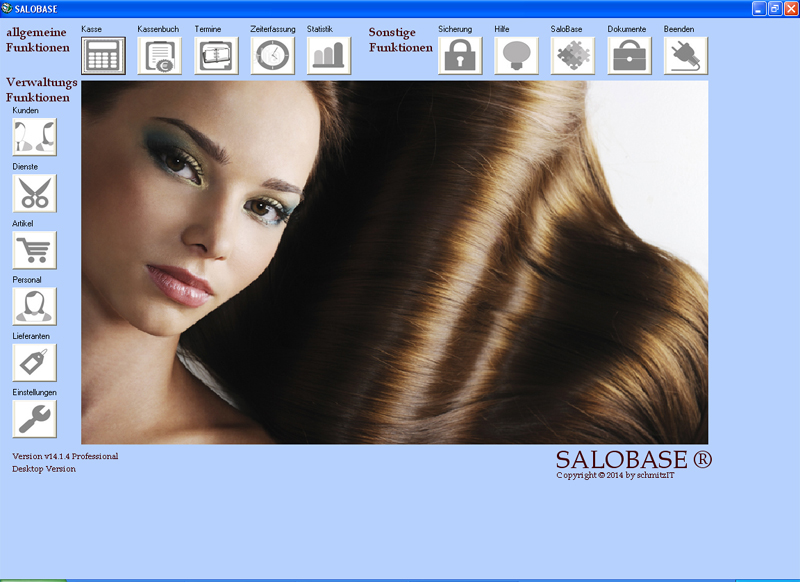Click the 'Desktop Version' text
The height and width of the screenshot is (582, 800).
pos(44,469)
